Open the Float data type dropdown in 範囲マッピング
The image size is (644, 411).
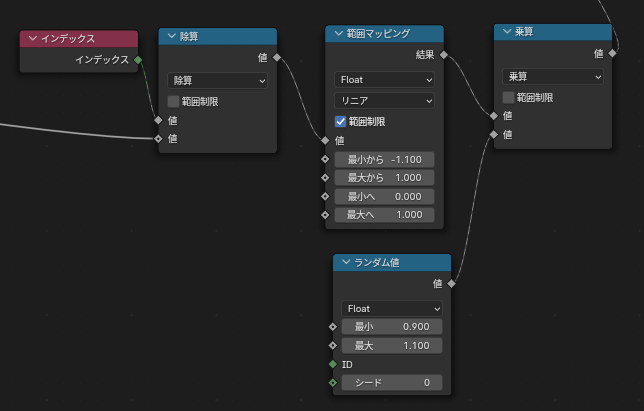click(385, 79)
